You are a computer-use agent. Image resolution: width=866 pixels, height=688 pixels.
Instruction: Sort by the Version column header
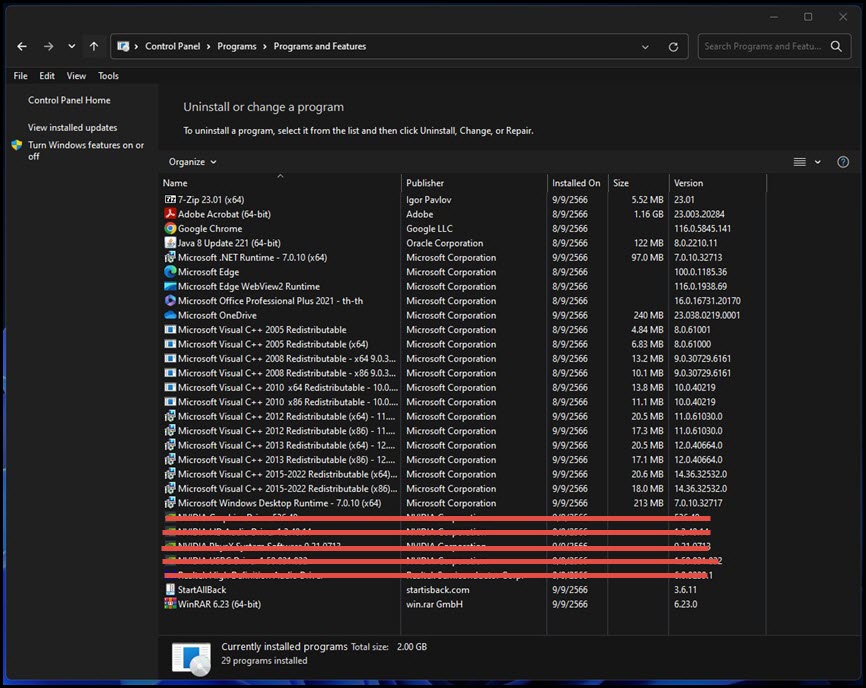[717, 183]
